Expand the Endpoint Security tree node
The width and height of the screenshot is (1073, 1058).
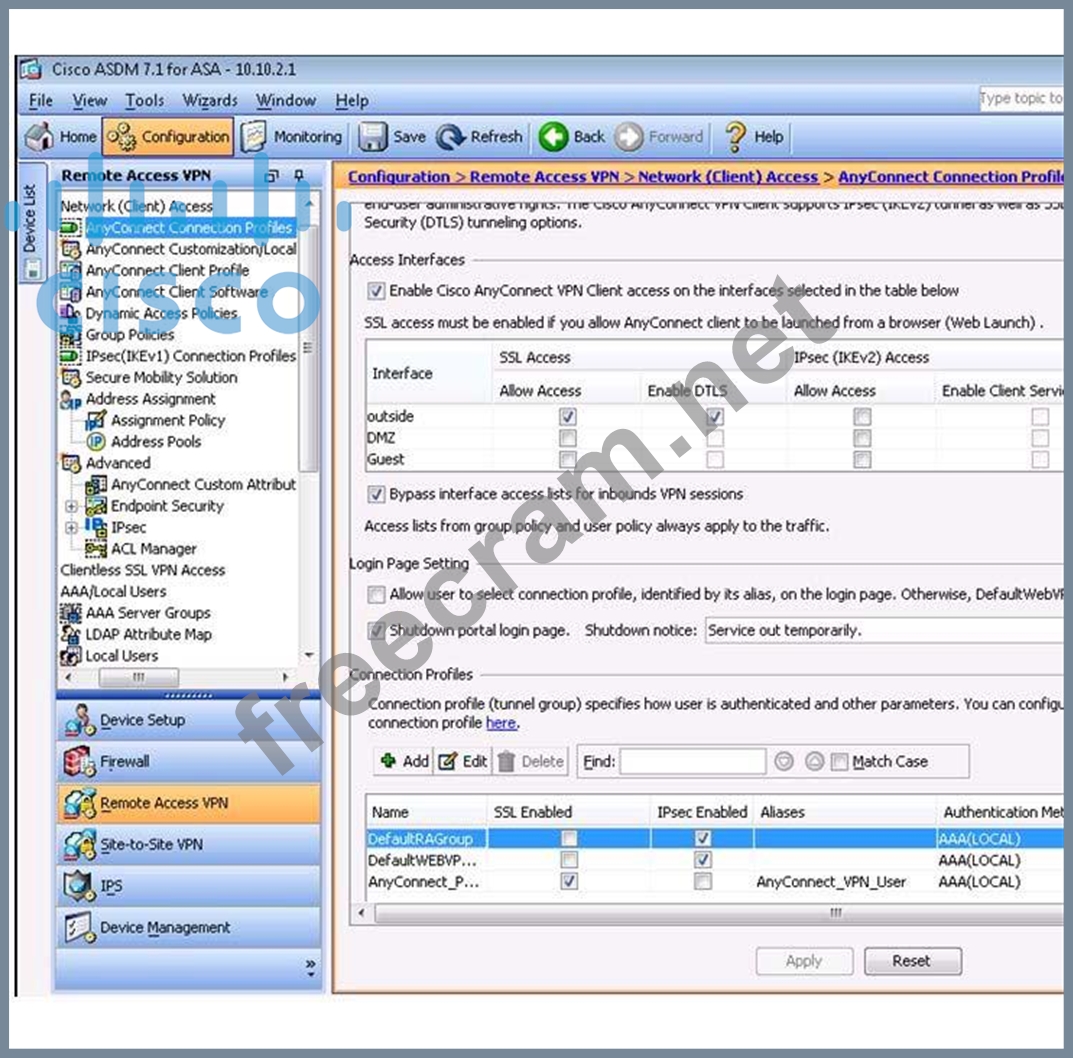tap(71, 506)
